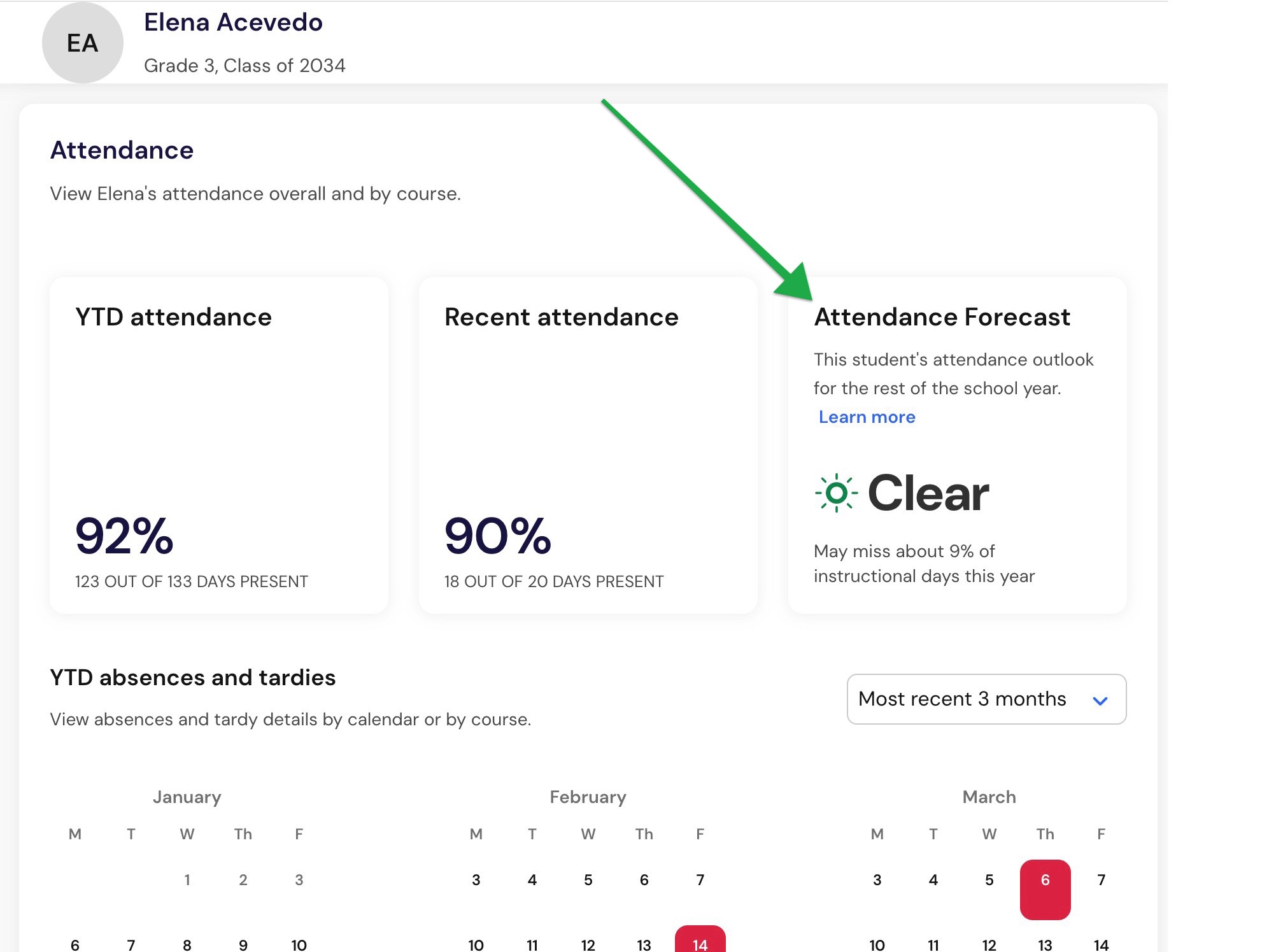Viewport: 1276px width, 952px height.
Task: Click the February month label
Action: pos(588,797)
